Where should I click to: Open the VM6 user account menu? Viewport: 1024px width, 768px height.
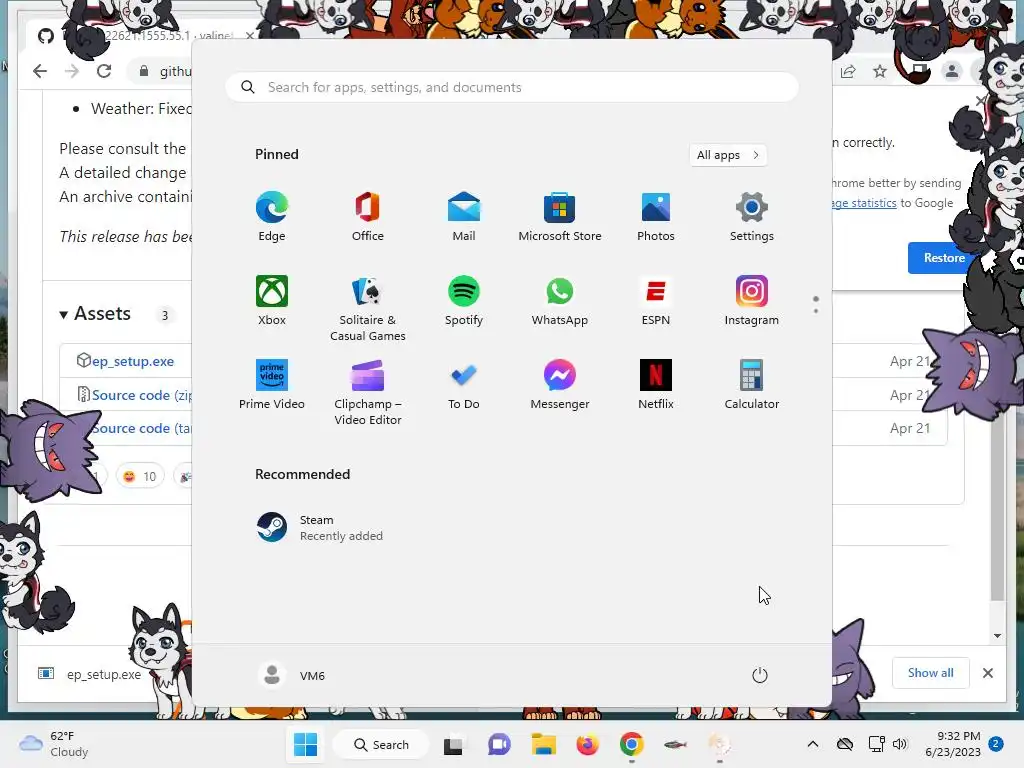(x=292, y=675)
